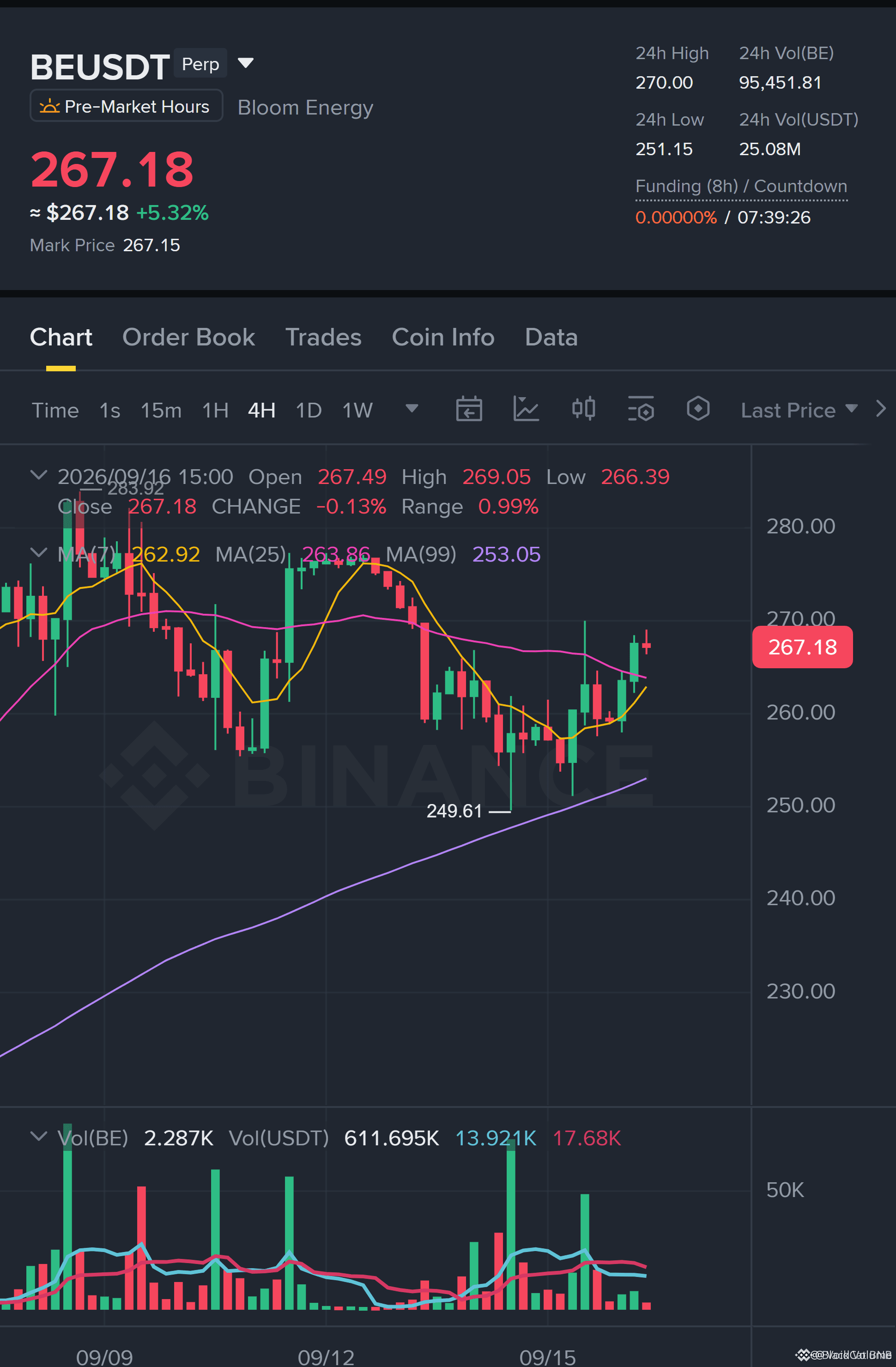Screen dimensions: 896x1367
Task: Switch to the Order Book tab
Action: 188,337
